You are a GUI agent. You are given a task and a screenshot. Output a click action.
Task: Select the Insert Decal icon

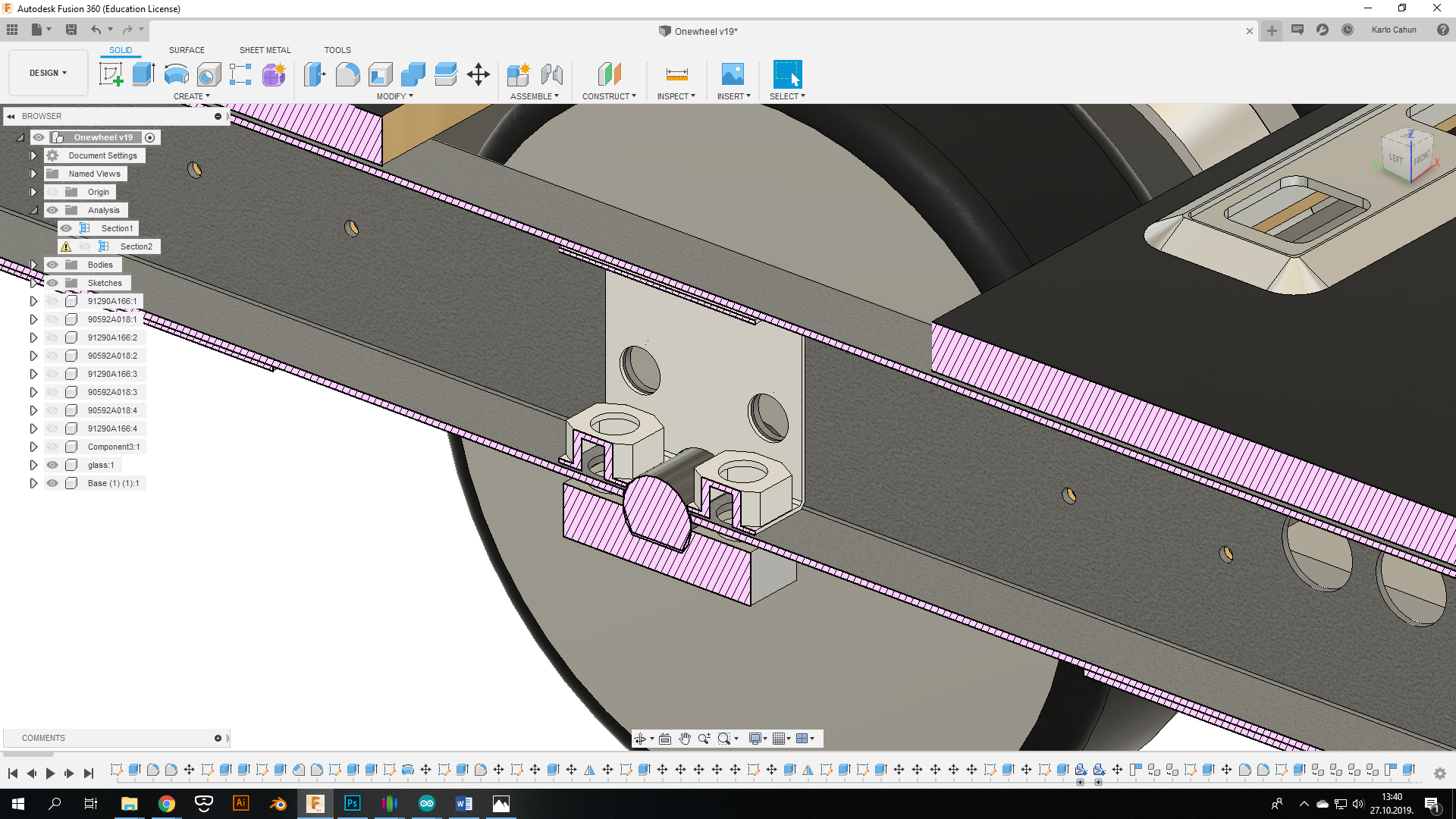tap(733, 74)
